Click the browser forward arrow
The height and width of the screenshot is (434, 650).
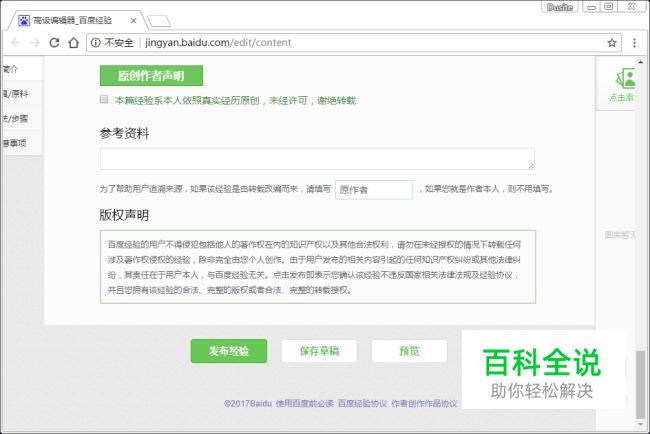pyautogui.click(x=35, y=43)
